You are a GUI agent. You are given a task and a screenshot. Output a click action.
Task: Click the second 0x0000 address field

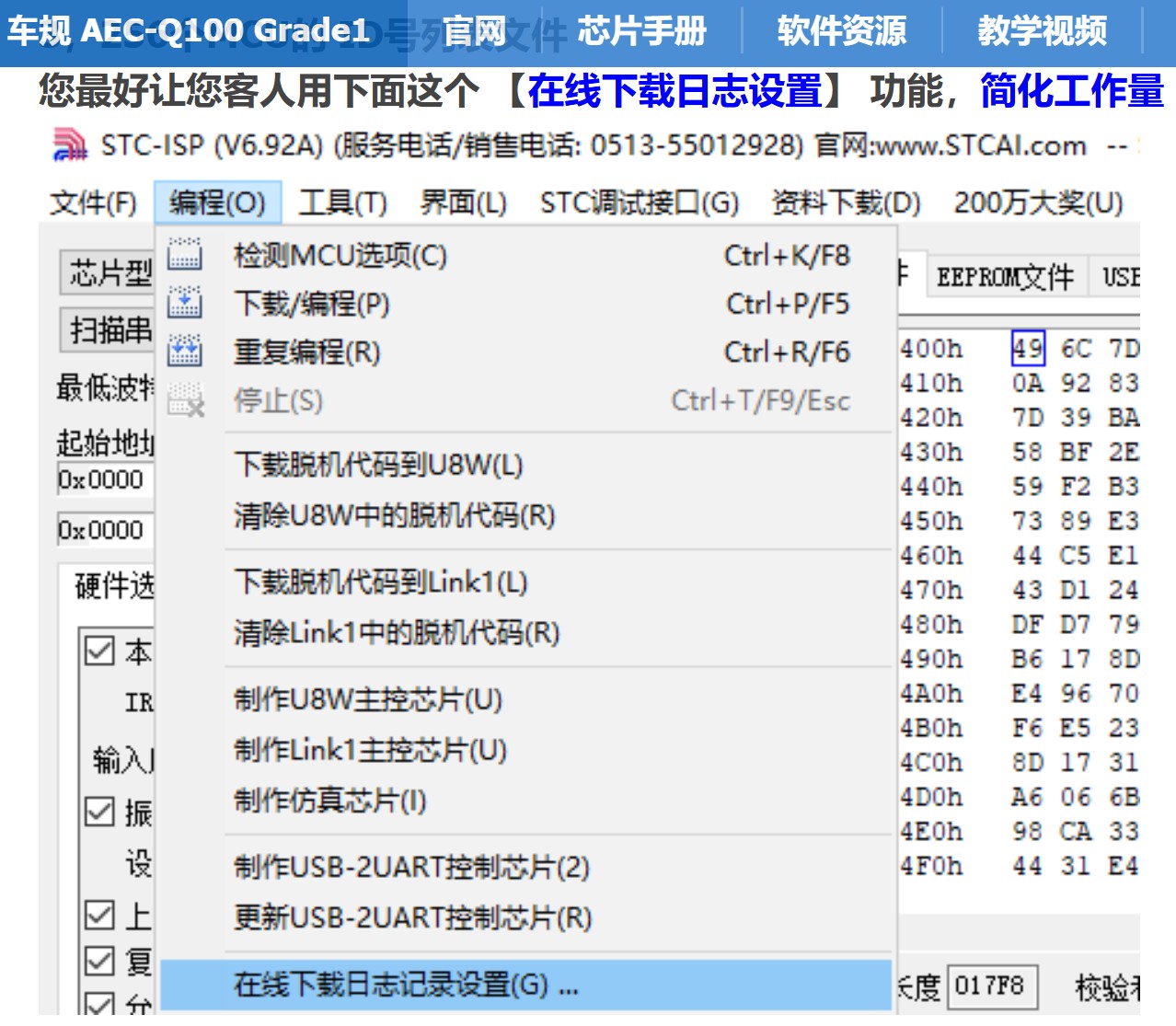[x=105, y=531]
